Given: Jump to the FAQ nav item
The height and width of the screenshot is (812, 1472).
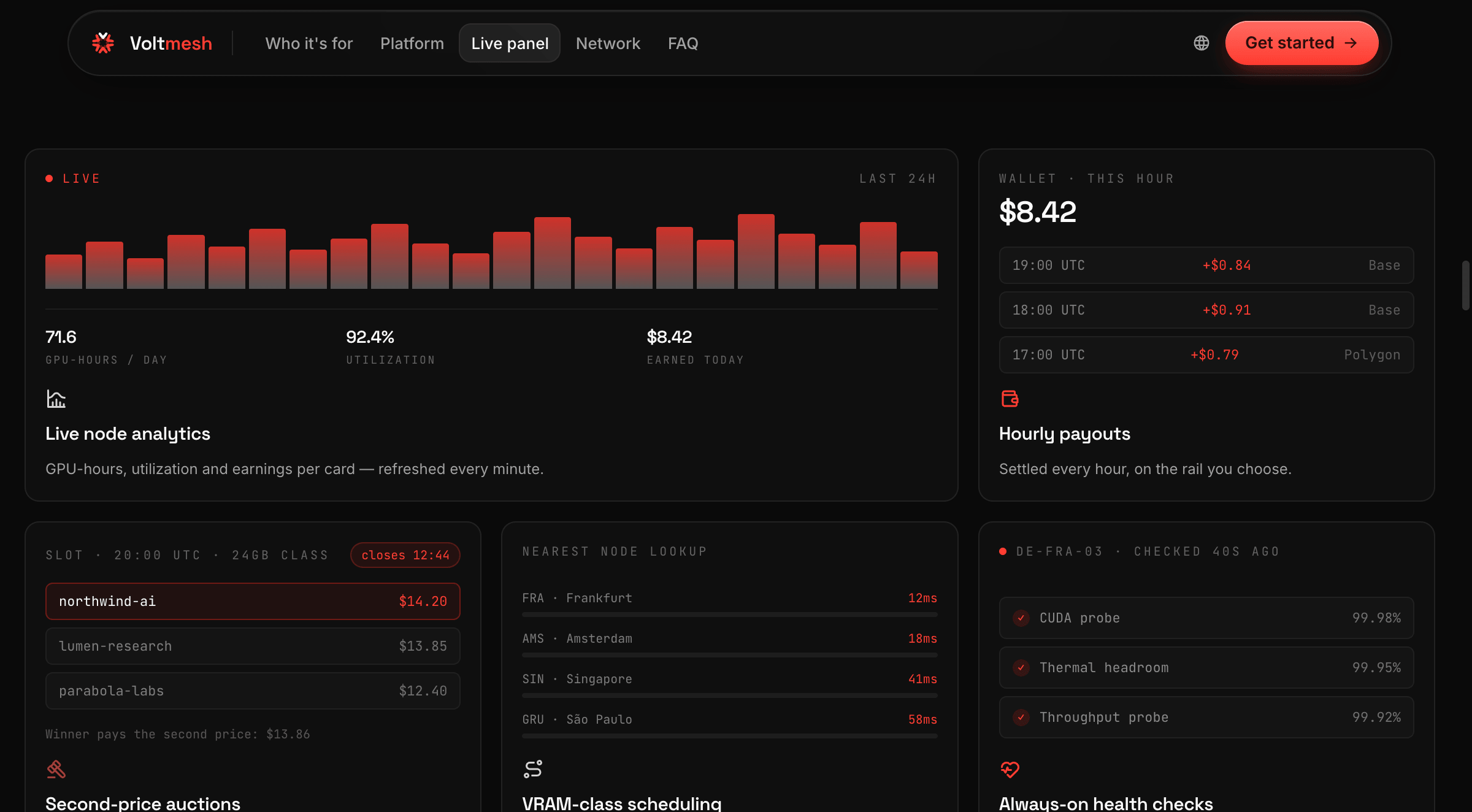Looking at the screenshot, I should [x=683, y=43].
